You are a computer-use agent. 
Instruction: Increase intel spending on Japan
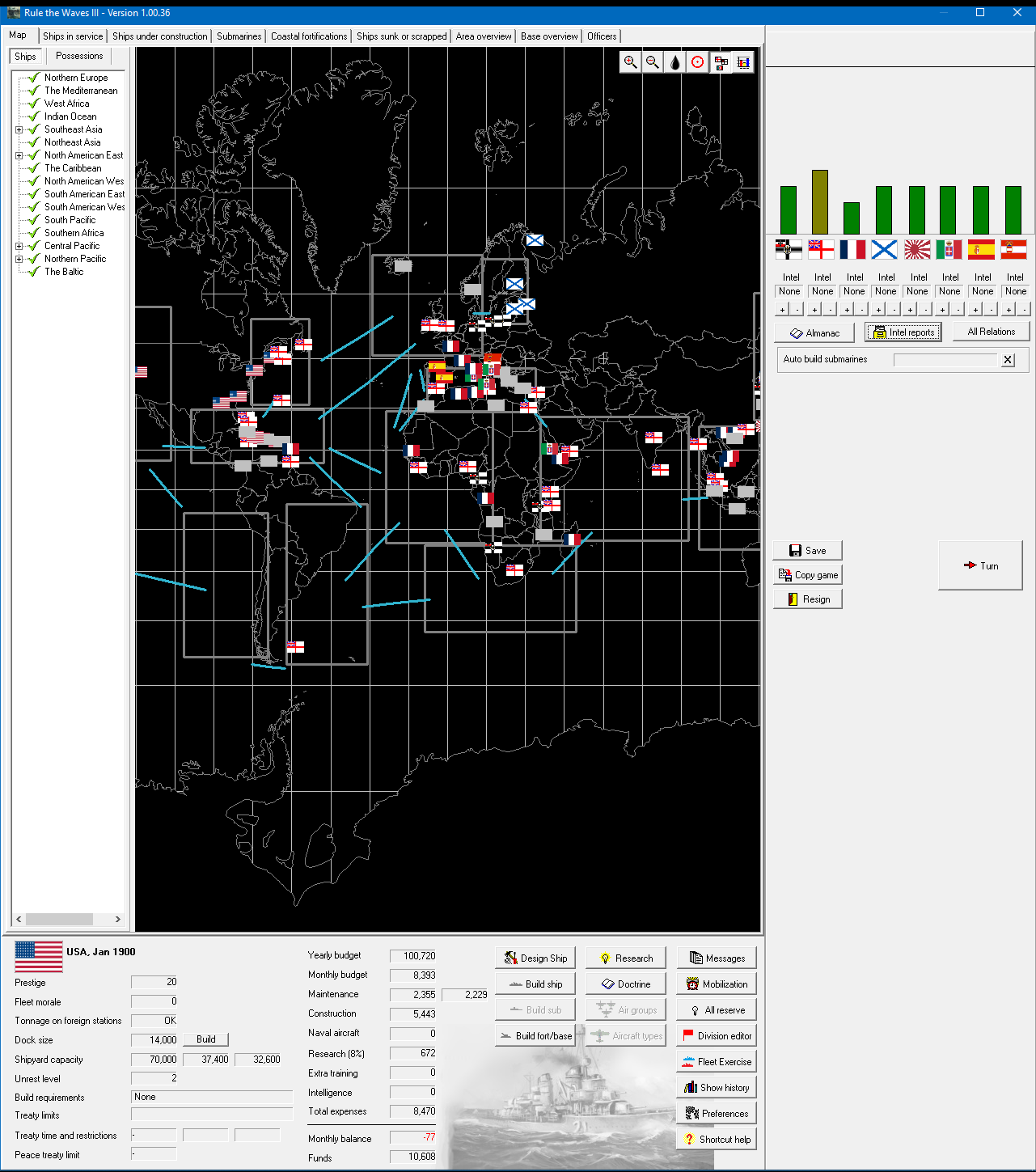click(x=911, y=310)
